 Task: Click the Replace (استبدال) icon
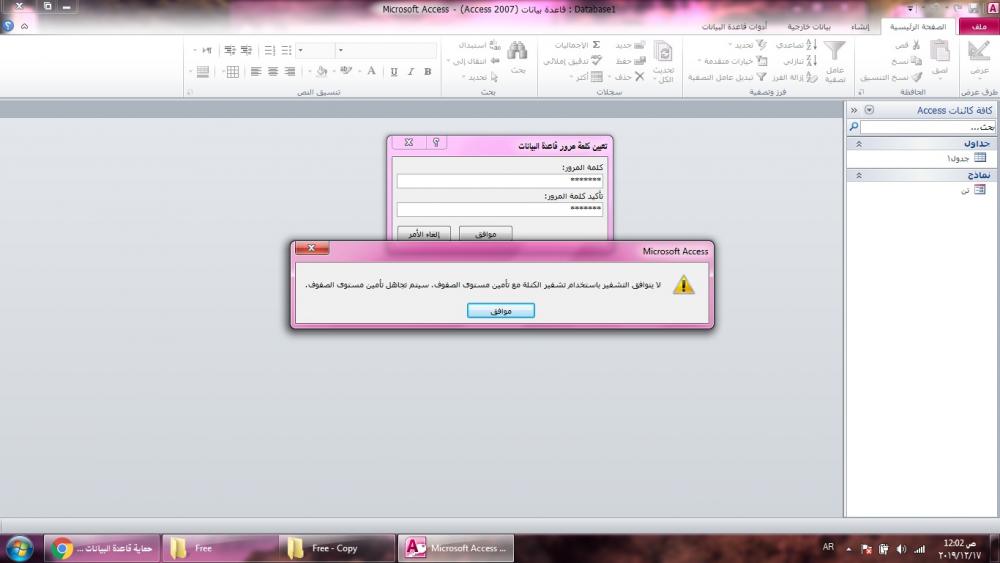(x=494, y=45)
